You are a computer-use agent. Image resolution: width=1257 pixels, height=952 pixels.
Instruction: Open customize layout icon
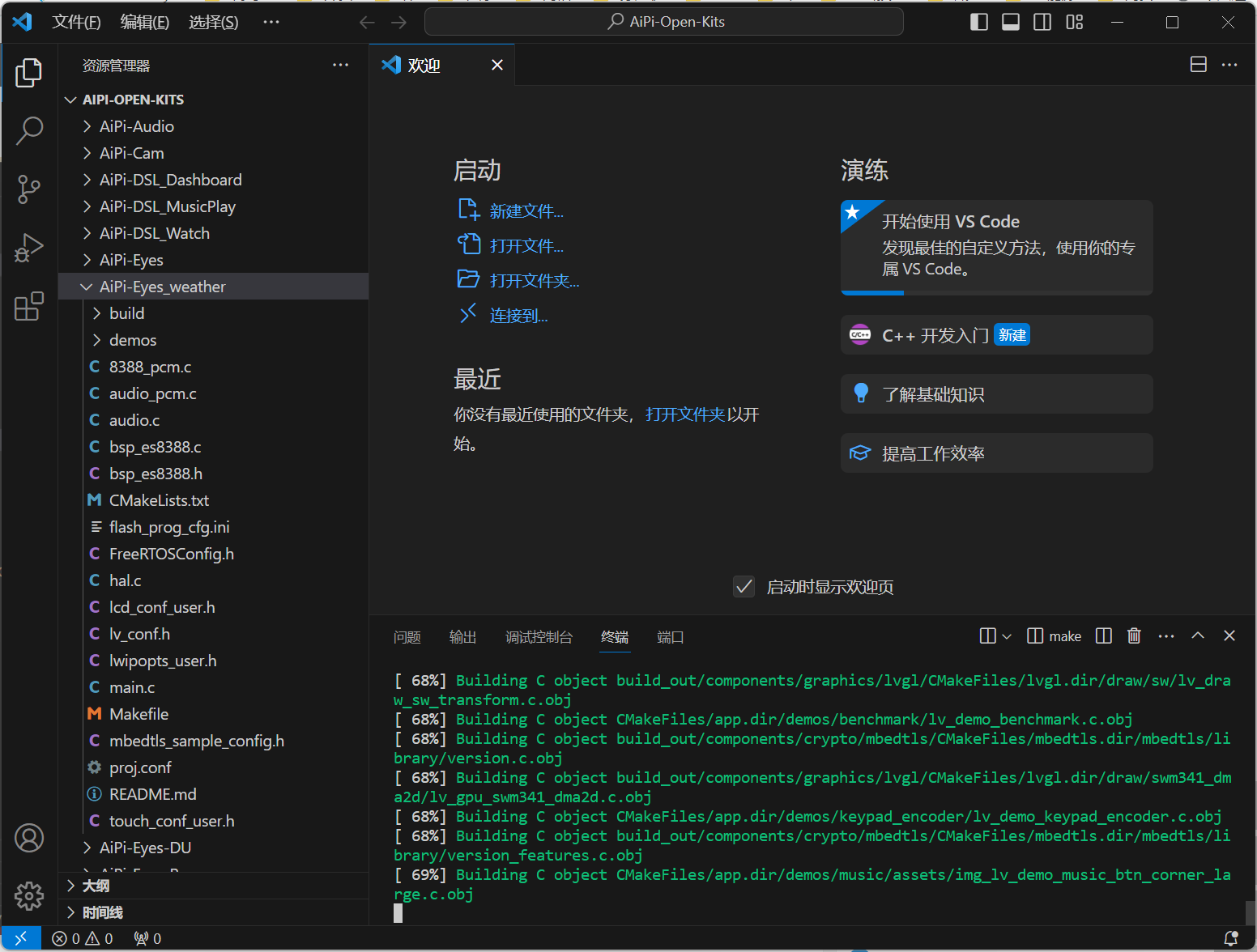(1075, 22)
